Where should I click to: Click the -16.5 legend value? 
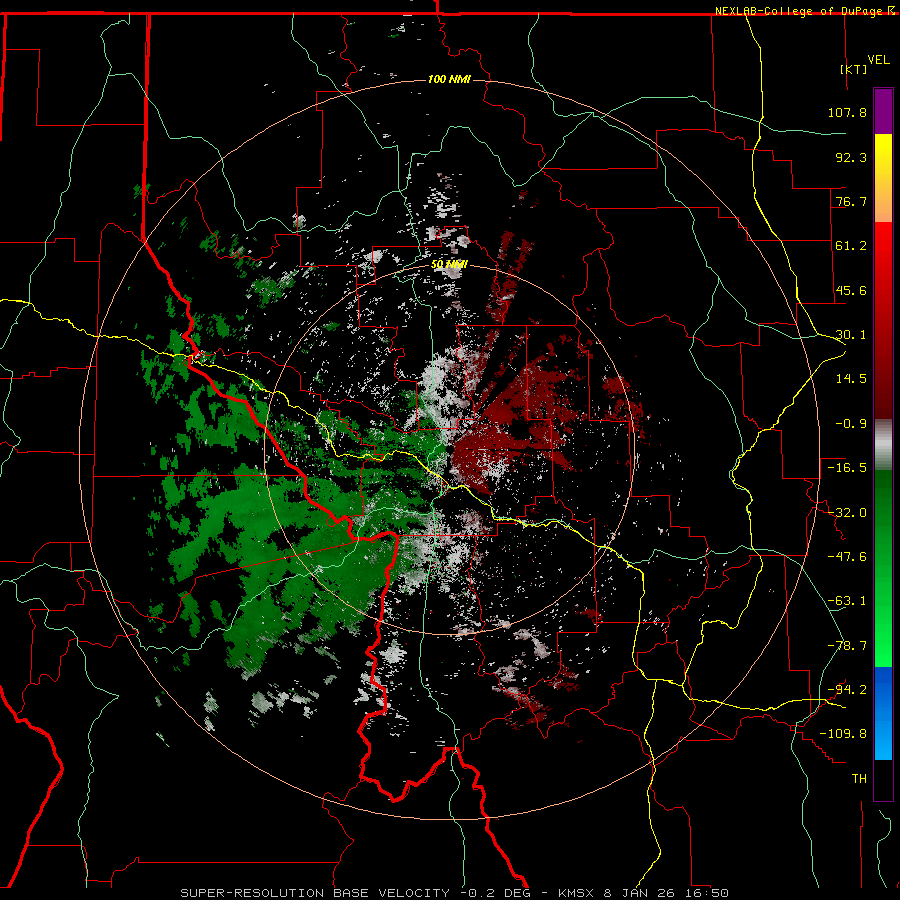point(847,468)
